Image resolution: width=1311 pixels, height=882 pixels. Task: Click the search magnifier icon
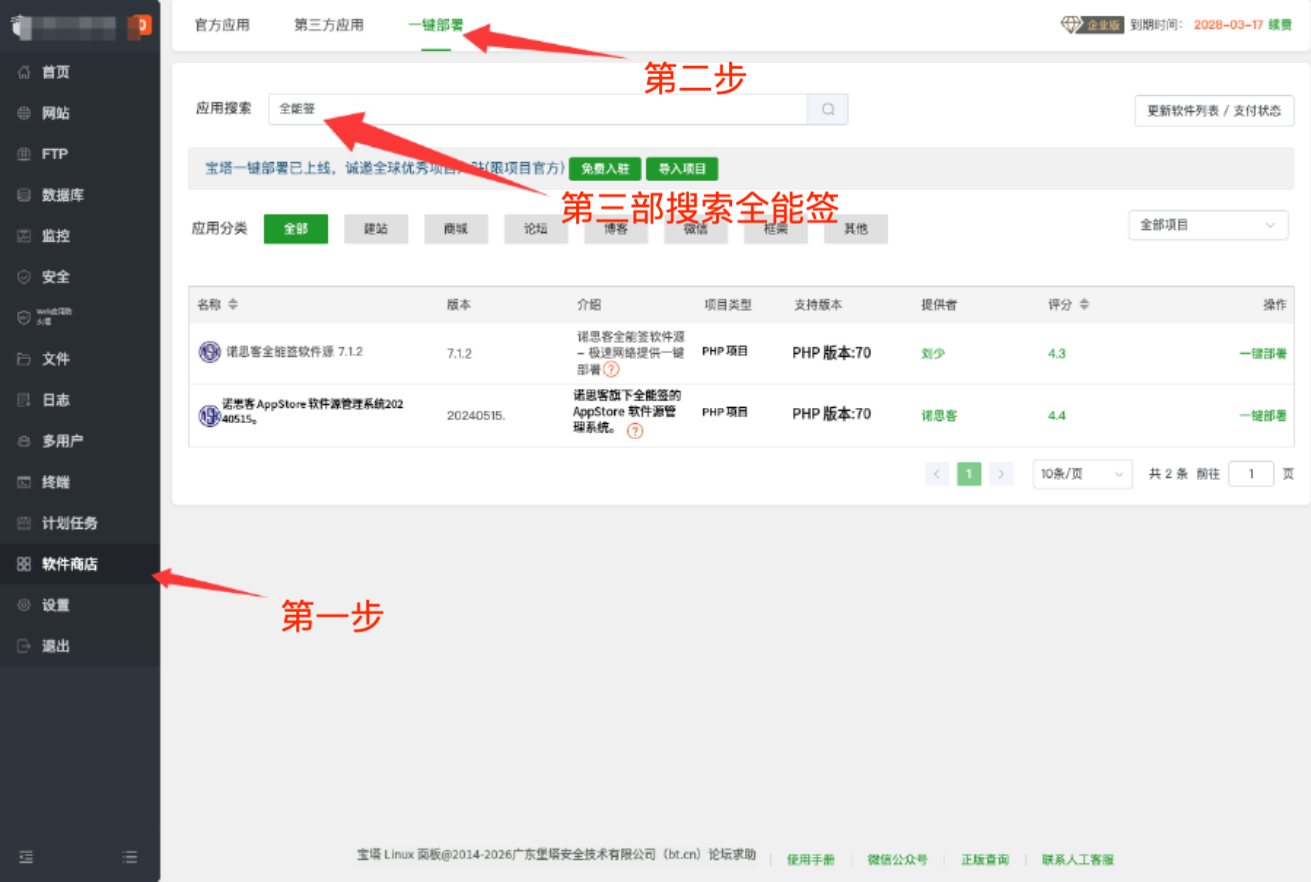point(827,110)
